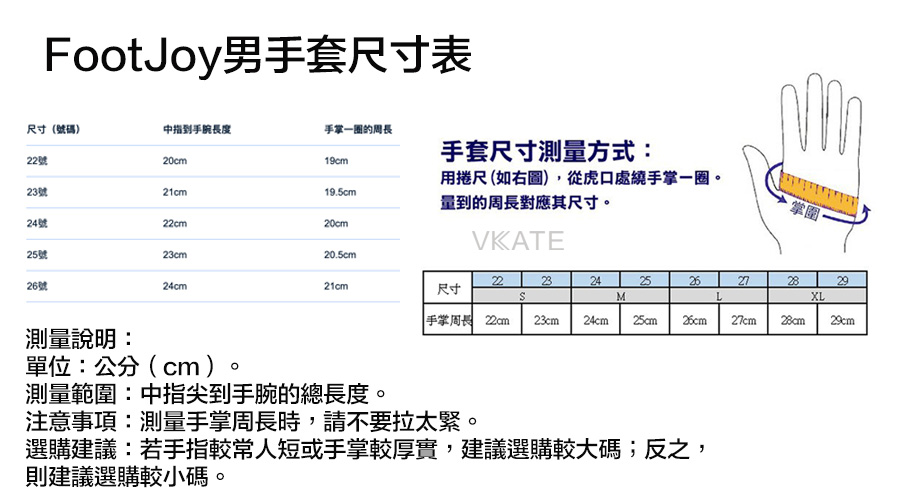Click the "20.5cm" palm circumference value
Screen dimensions: 900x500
pos(340,255)
